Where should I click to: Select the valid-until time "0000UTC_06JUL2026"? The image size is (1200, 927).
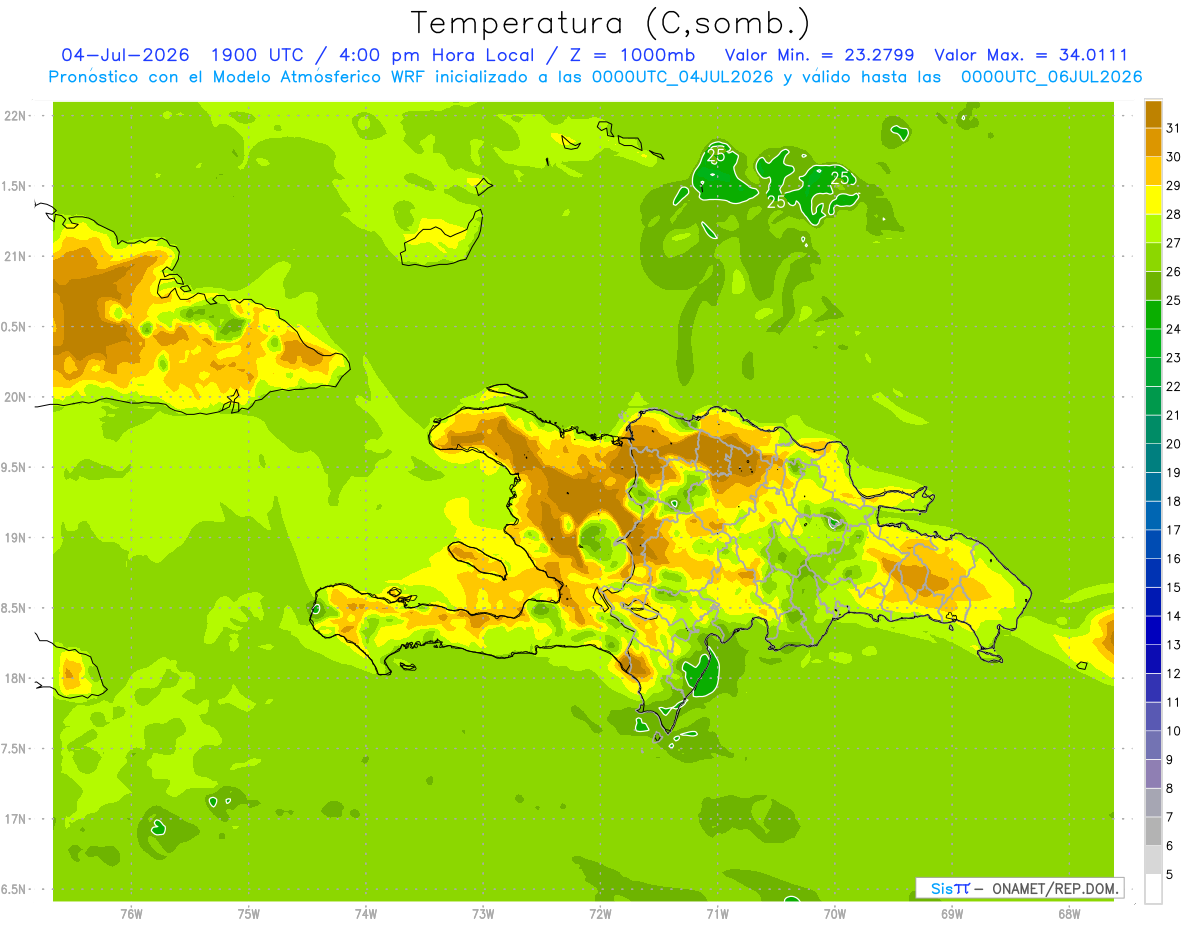1051,77
